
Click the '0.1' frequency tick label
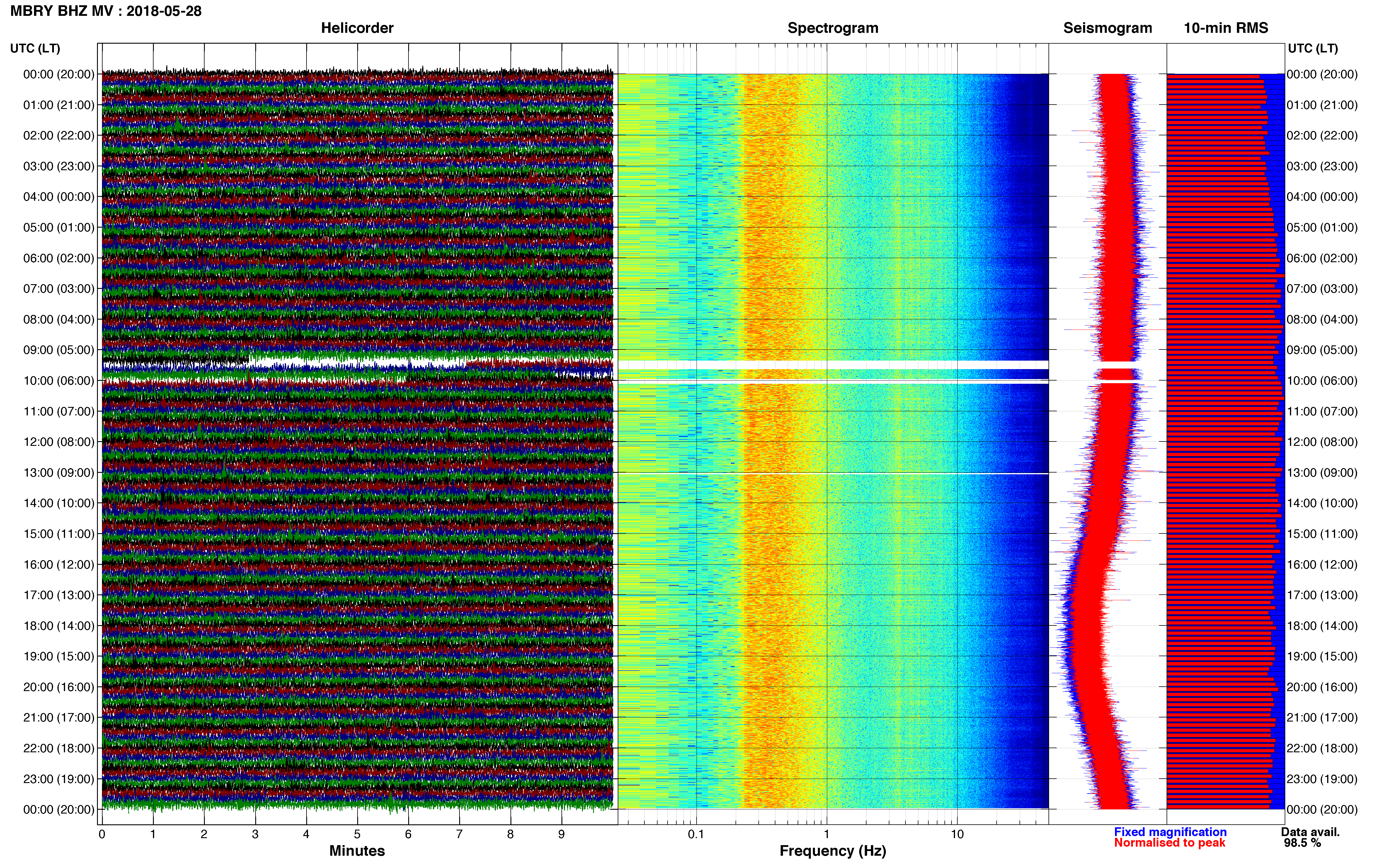(x=696, y=834)
